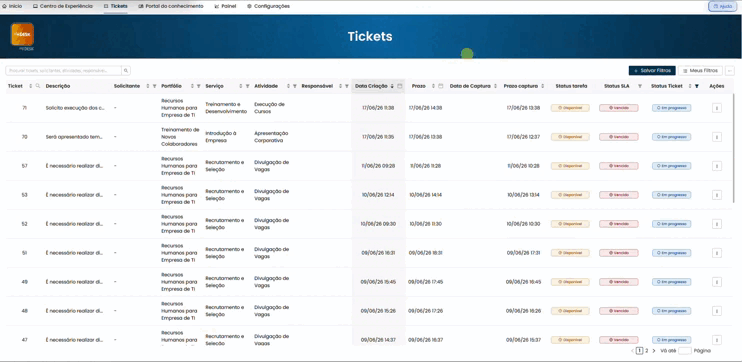Toggle Data Criação sort order arrow
Viewport: 742px width, 362px height.
pos(392,86)
